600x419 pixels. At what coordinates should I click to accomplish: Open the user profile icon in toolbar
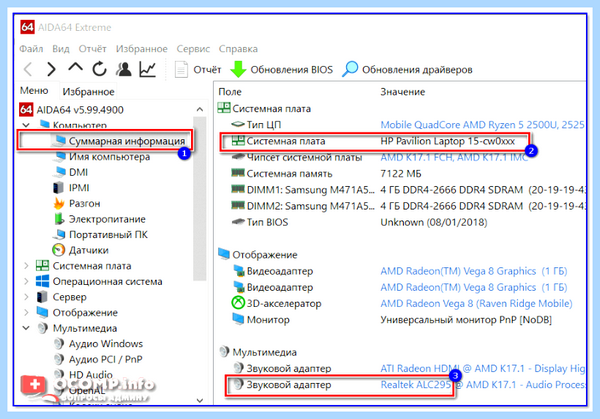(x=124, y=69)
